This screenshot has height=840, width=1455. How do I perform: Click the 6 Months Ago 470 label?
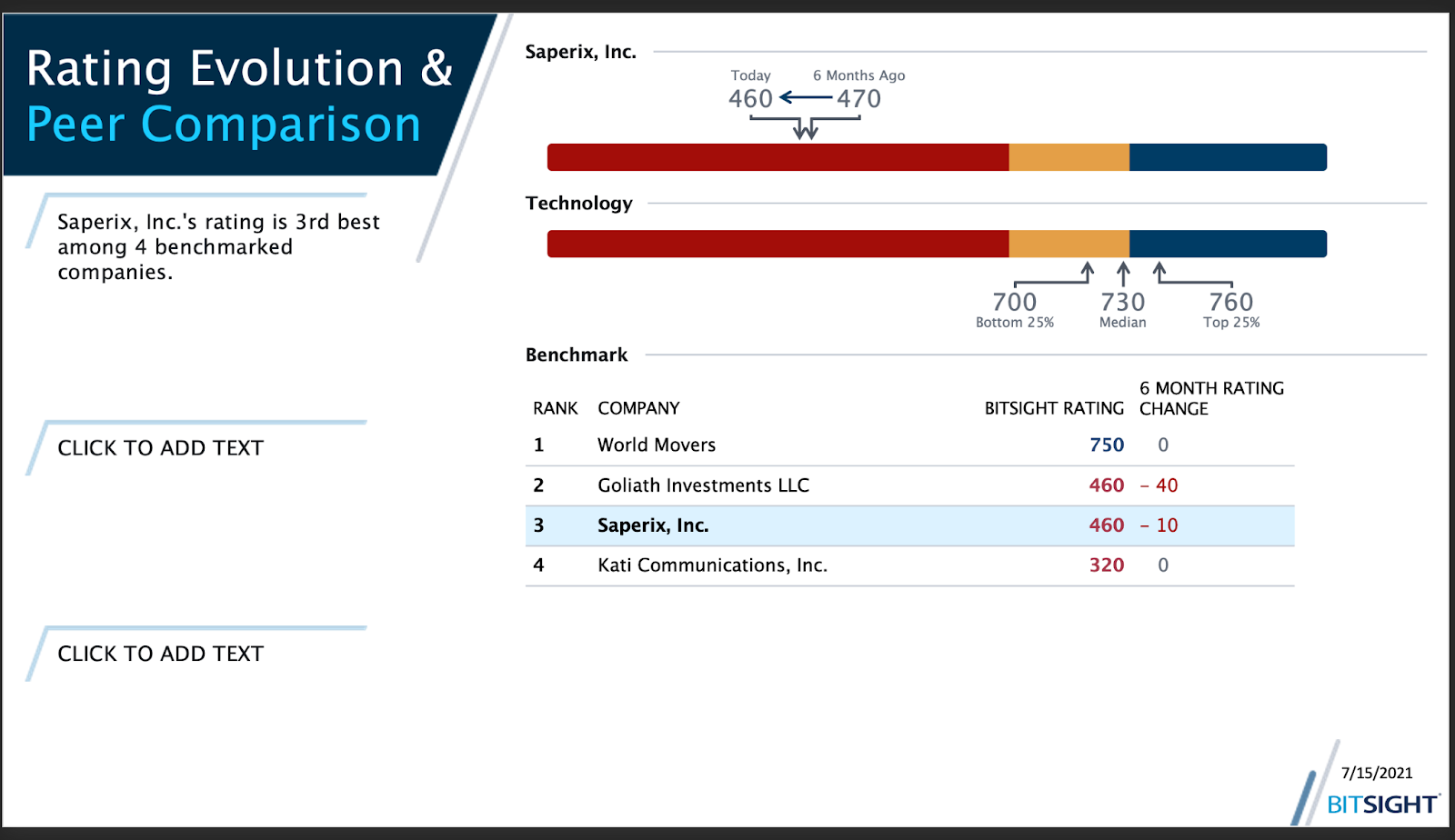point(858,99)
